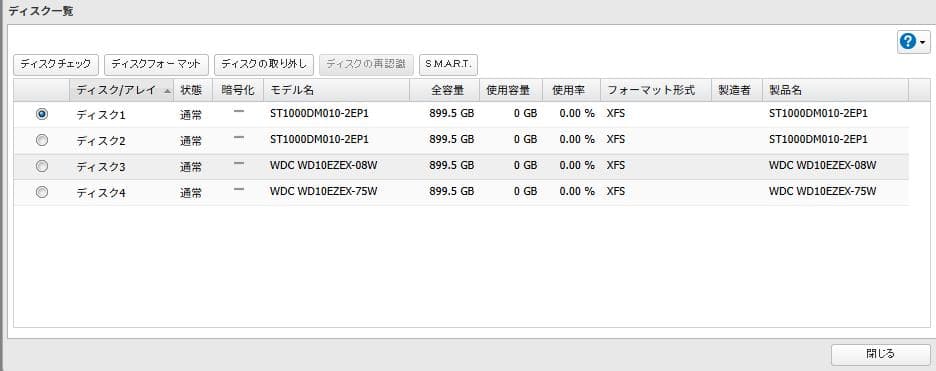Click product name WDC WD10EZEX-08W in 製品名 column

[x=823, y=165]
